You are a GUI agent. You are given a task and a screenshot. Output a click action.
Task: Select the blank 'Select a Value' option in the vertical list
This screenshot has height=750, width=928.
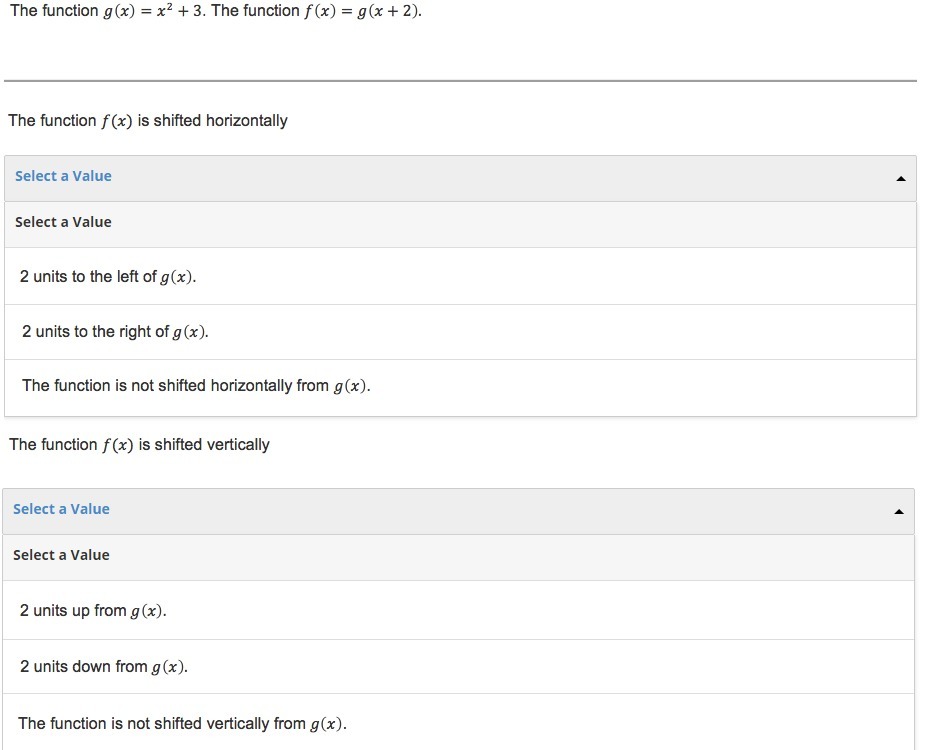coord(61,555)
